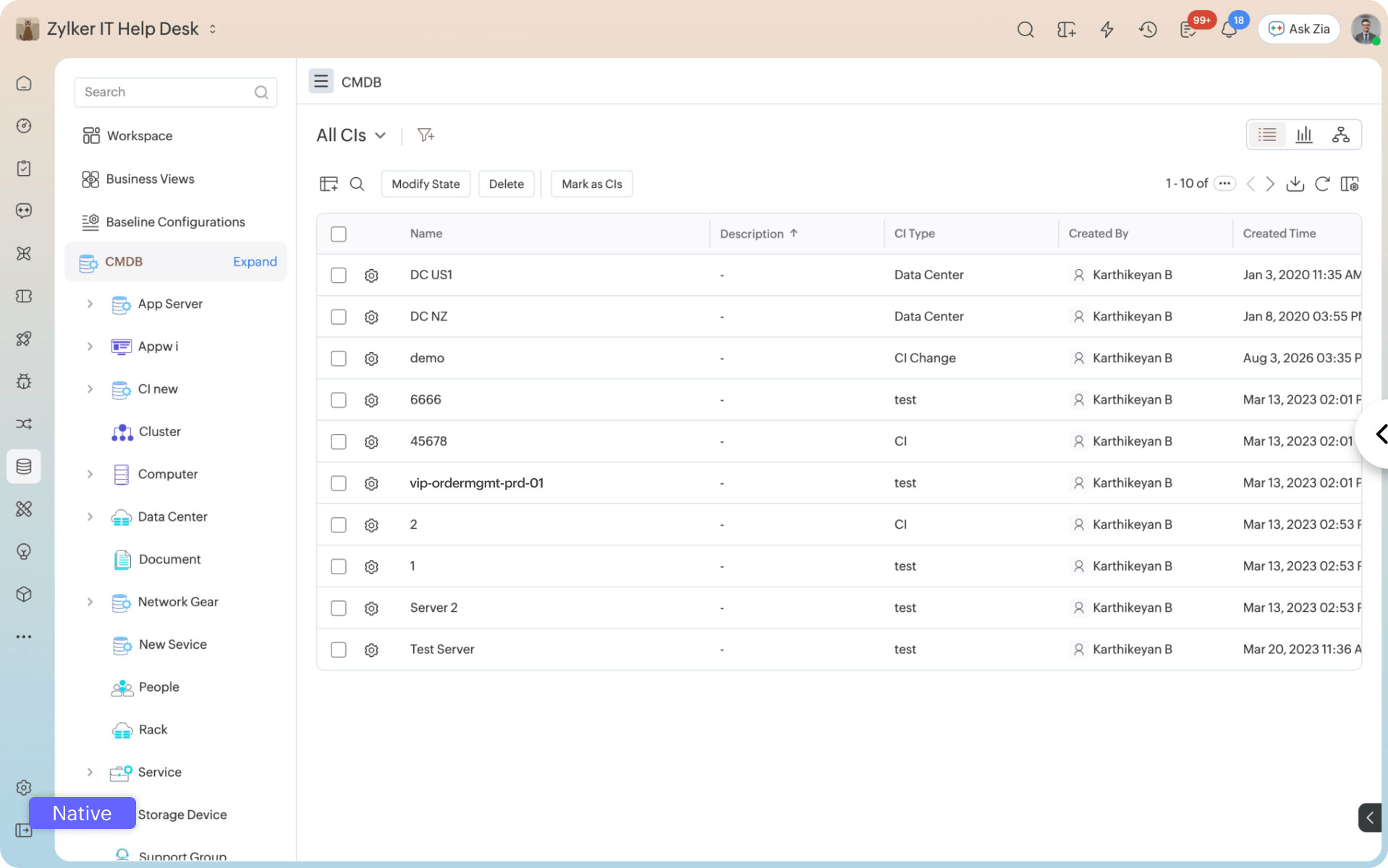Click the sidebar Search input field

click(175, 92)
